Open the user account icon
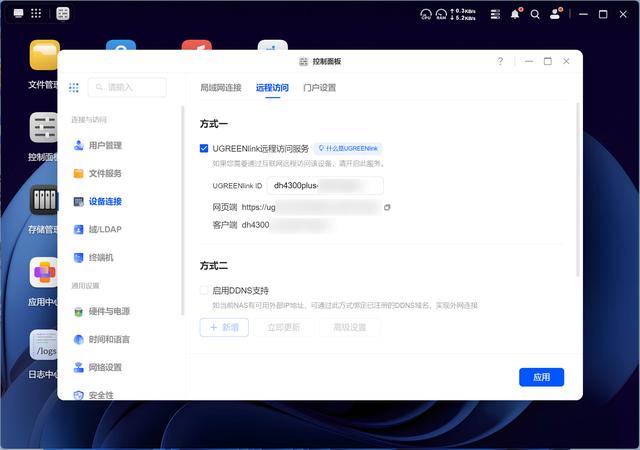 (556, 14)
